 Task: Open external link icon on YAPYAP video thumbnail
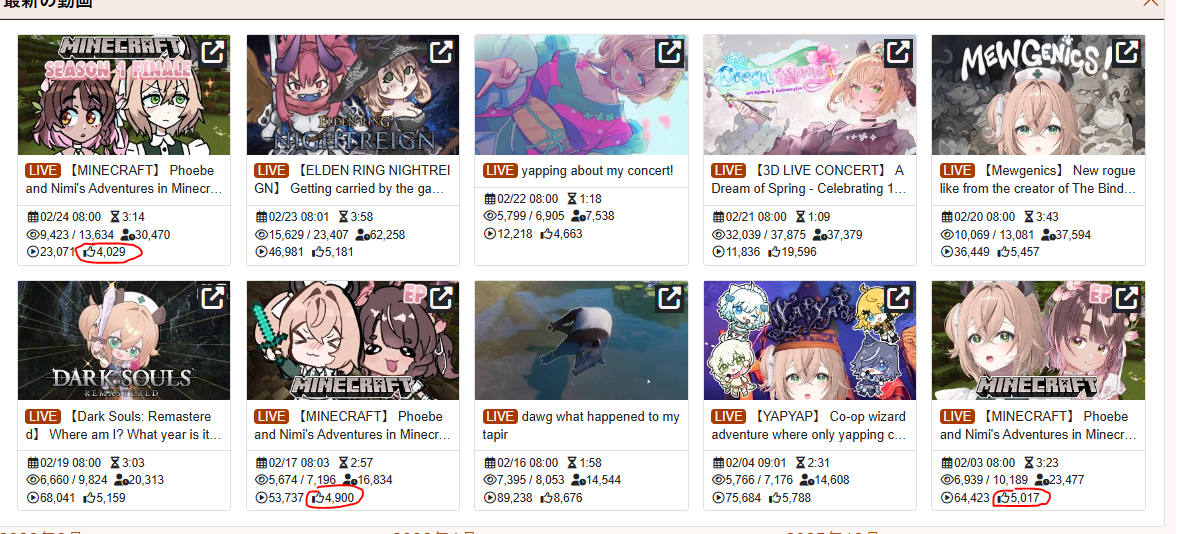point(898,298)
